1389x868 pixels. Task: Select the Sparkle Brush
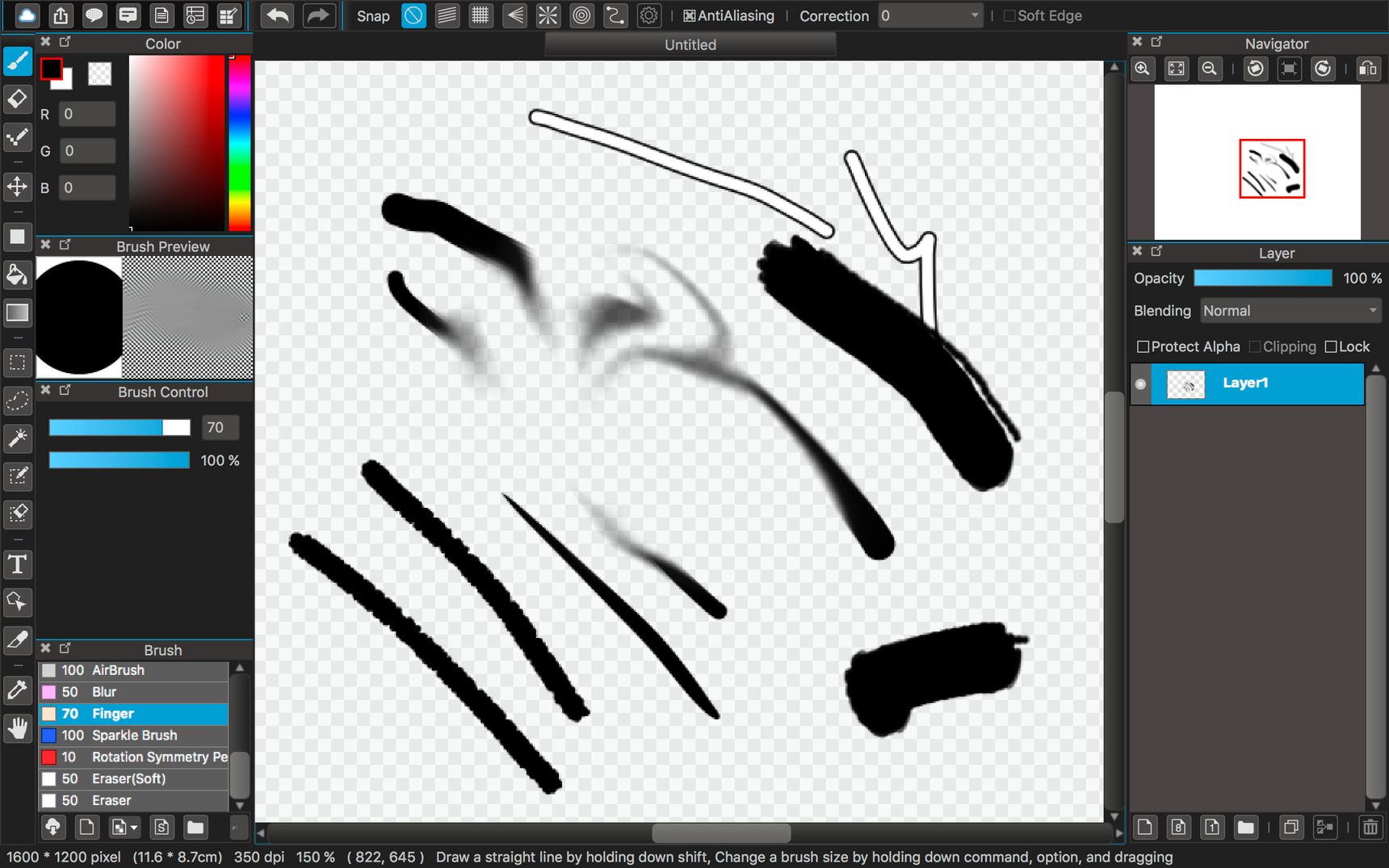133,736
